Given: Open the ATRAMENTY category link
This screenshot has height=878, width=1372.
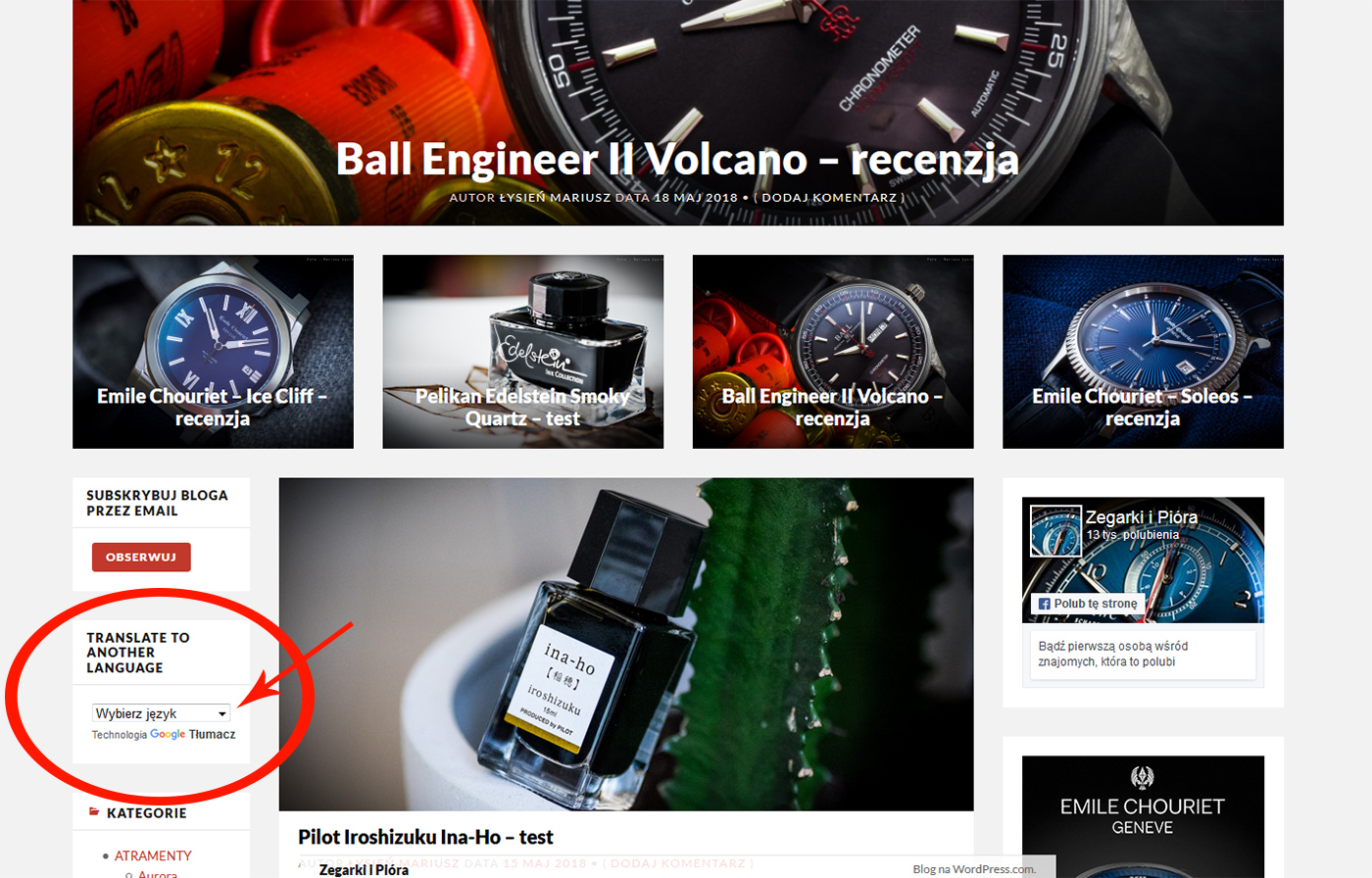Looking at the screenshot, I should (153, 855).
